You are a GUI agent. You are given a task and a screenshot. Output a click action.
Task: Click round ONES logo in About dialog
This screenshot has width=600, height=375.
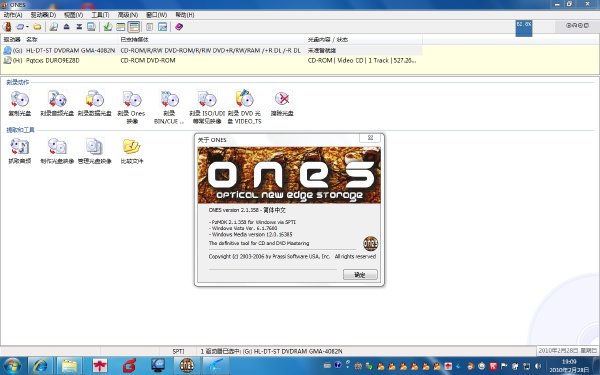point(370,243)
